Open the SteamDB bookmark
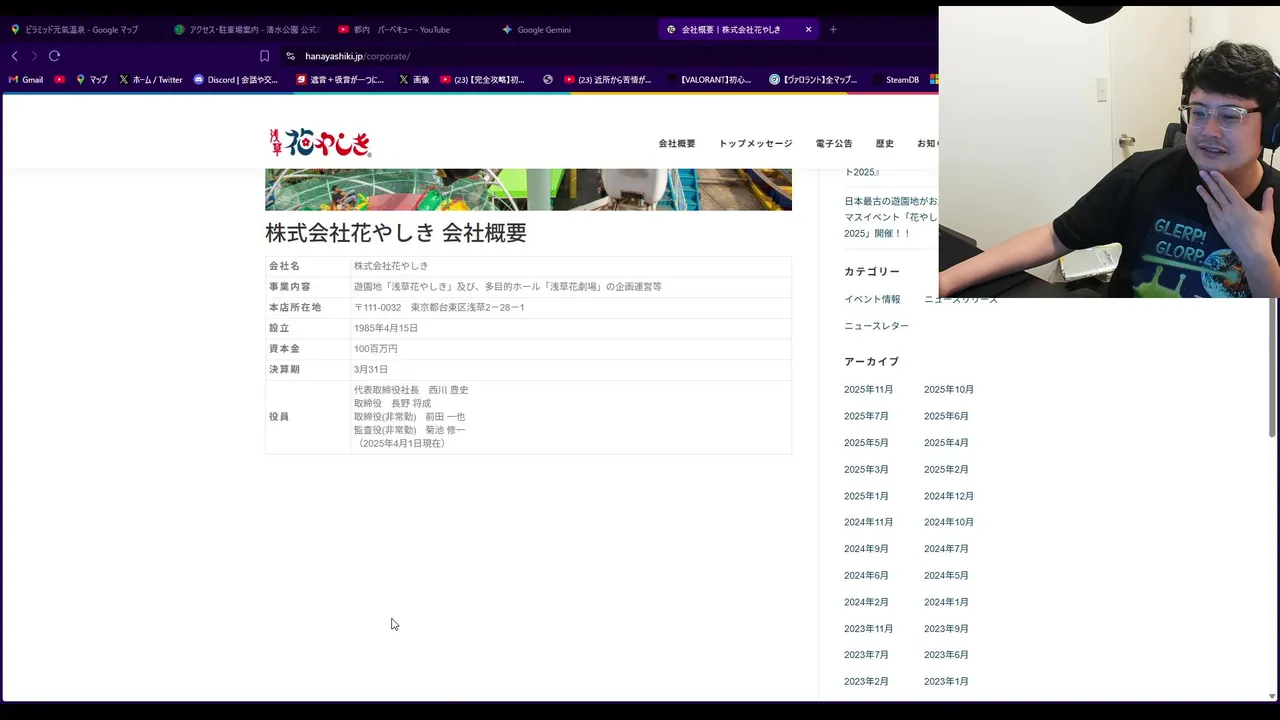The image size is (1280, 720). point(895,79)
